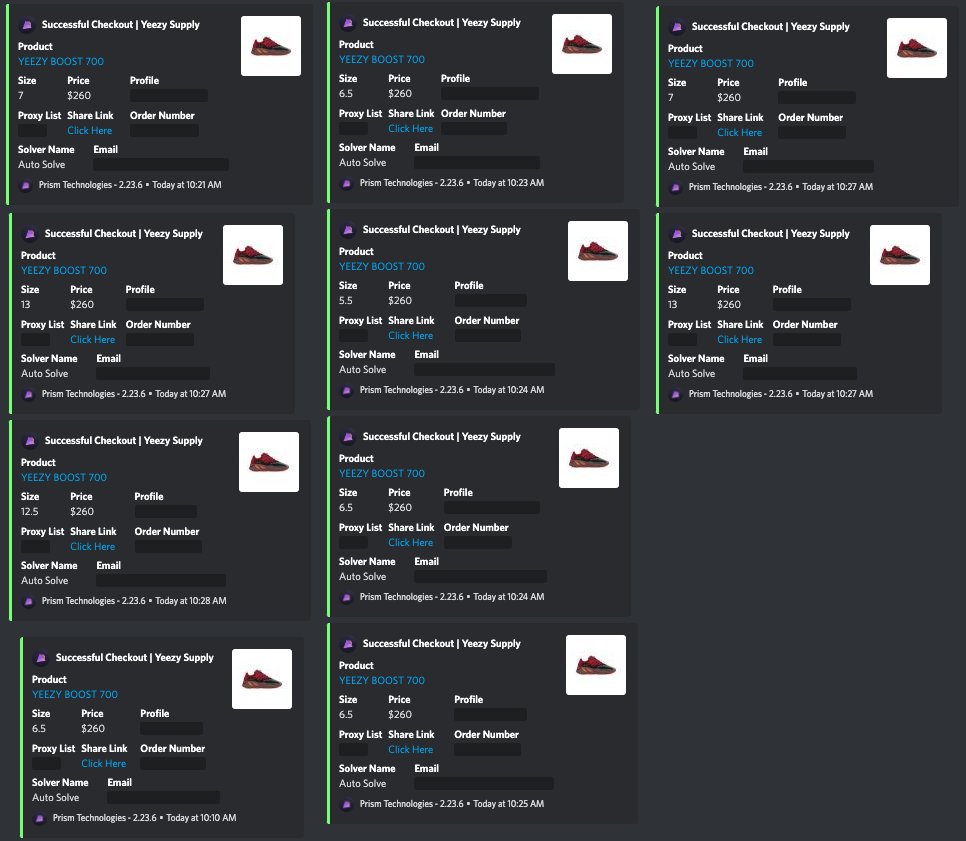Viewport: 966px width, 841px height.
Task: Follow Click Here link on size 7 10:27 AM checkout
Action: pyautogui.click(x=740, y=132)
